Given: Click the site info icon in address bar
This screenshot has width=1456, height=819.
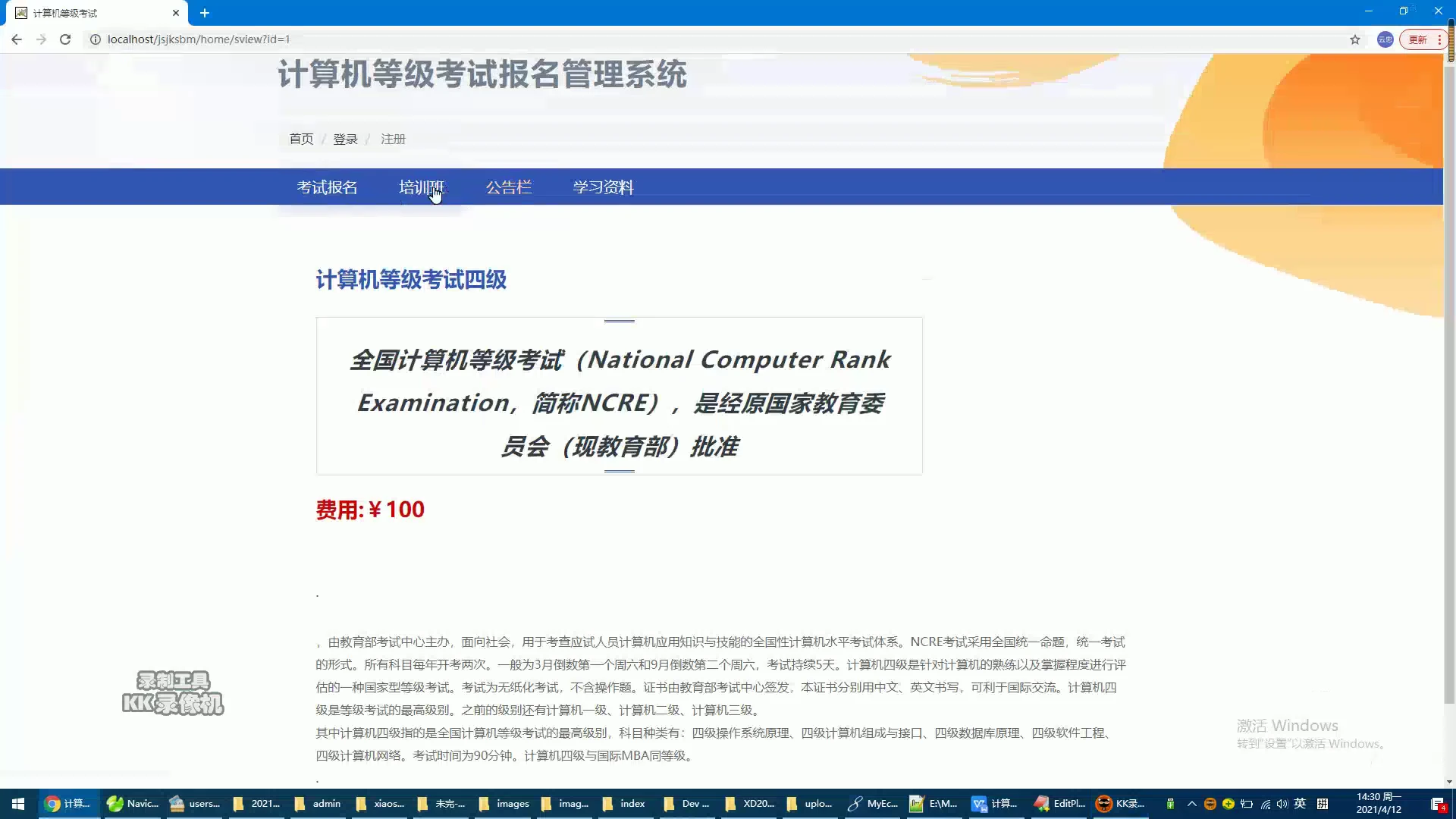Looking at the screenshot, I should pos(96,39).
